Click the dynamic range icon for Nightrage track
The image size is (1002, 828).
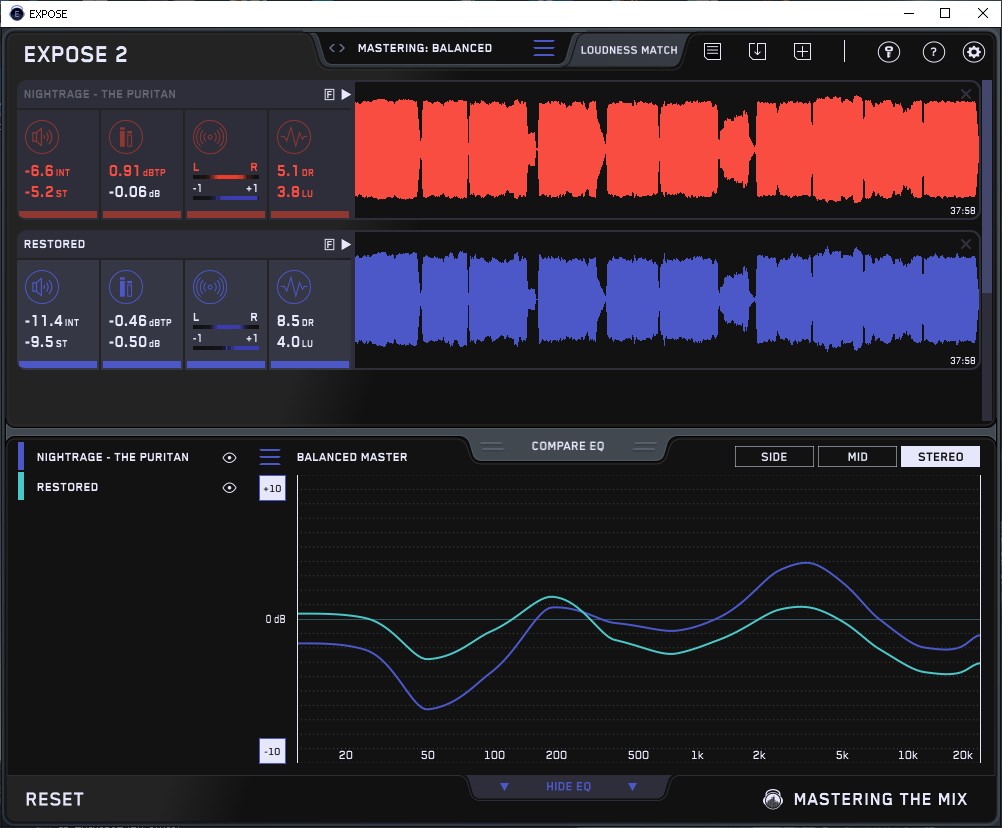pos(294,137)
